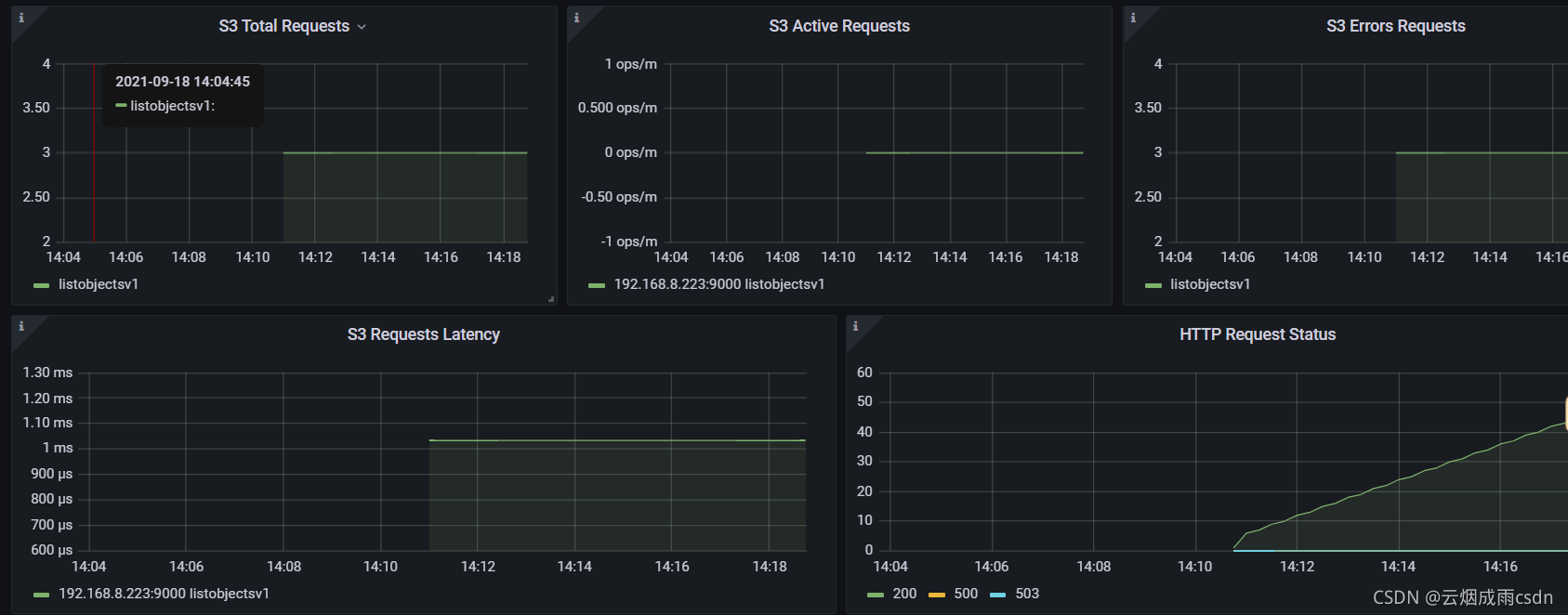This screenshot has width=1568, height=615.
Task: Click 14:08 time label in HTTP Request Status
Action: 1094,567
